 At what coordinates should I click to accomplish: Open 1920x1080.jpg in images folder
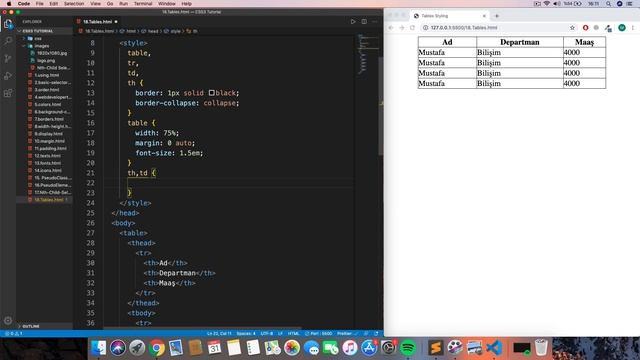(x=52, y=53)
